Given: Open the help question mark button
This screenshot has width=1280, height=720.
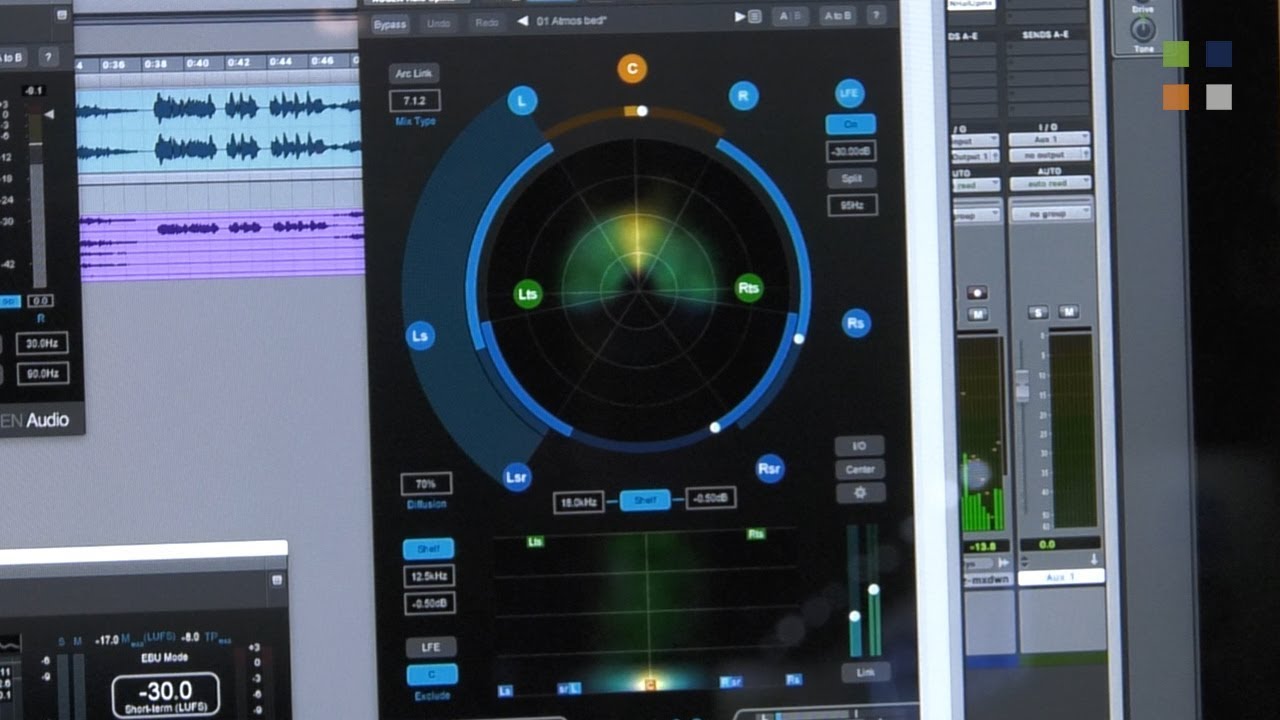Looking at the screenshot, I should [876, 16].
